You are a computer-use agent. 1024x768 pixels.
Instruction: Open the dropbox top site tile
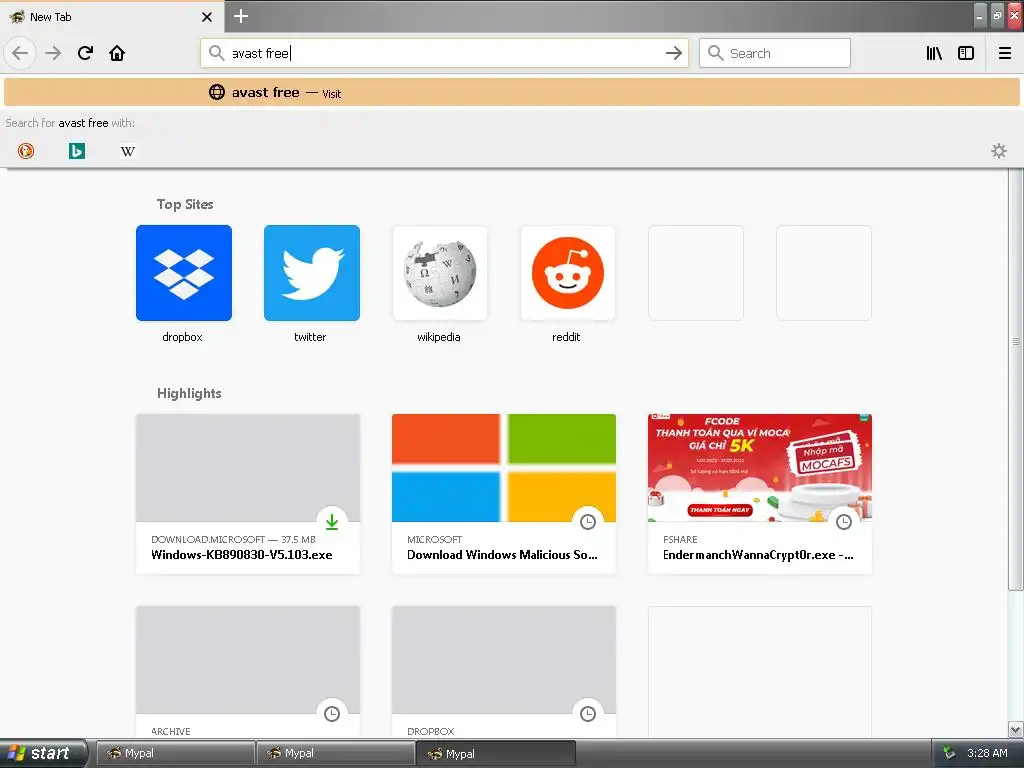pos(184,273)
